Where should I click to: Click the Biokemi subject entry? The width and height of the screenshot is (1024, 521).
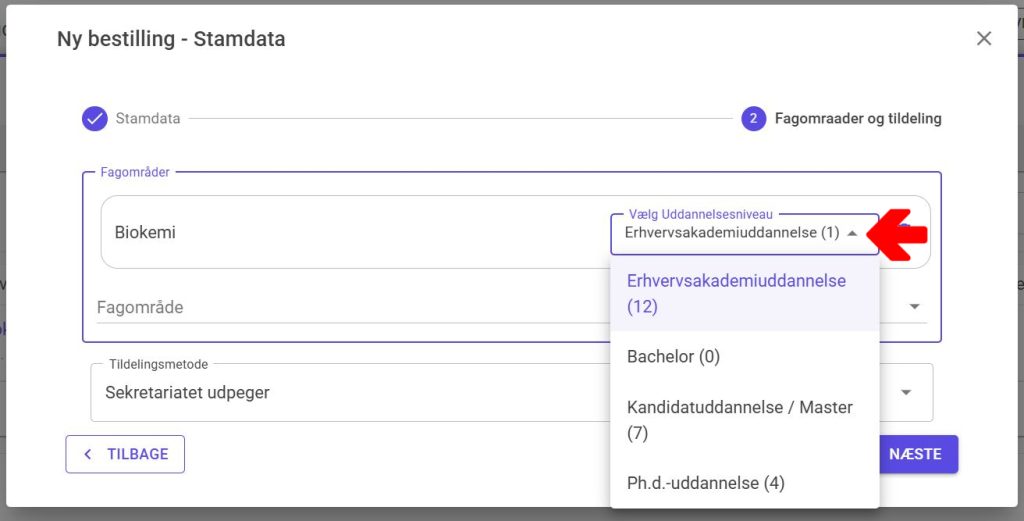[x=145, y=233]
